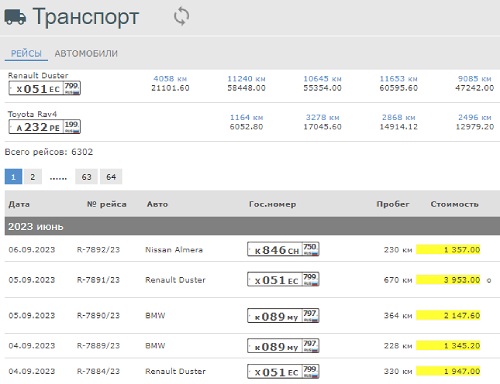Click the A232PE plate under Toyota Rav4
The image size is (500, 384).
pyautogui.click(x=45, y=127)
